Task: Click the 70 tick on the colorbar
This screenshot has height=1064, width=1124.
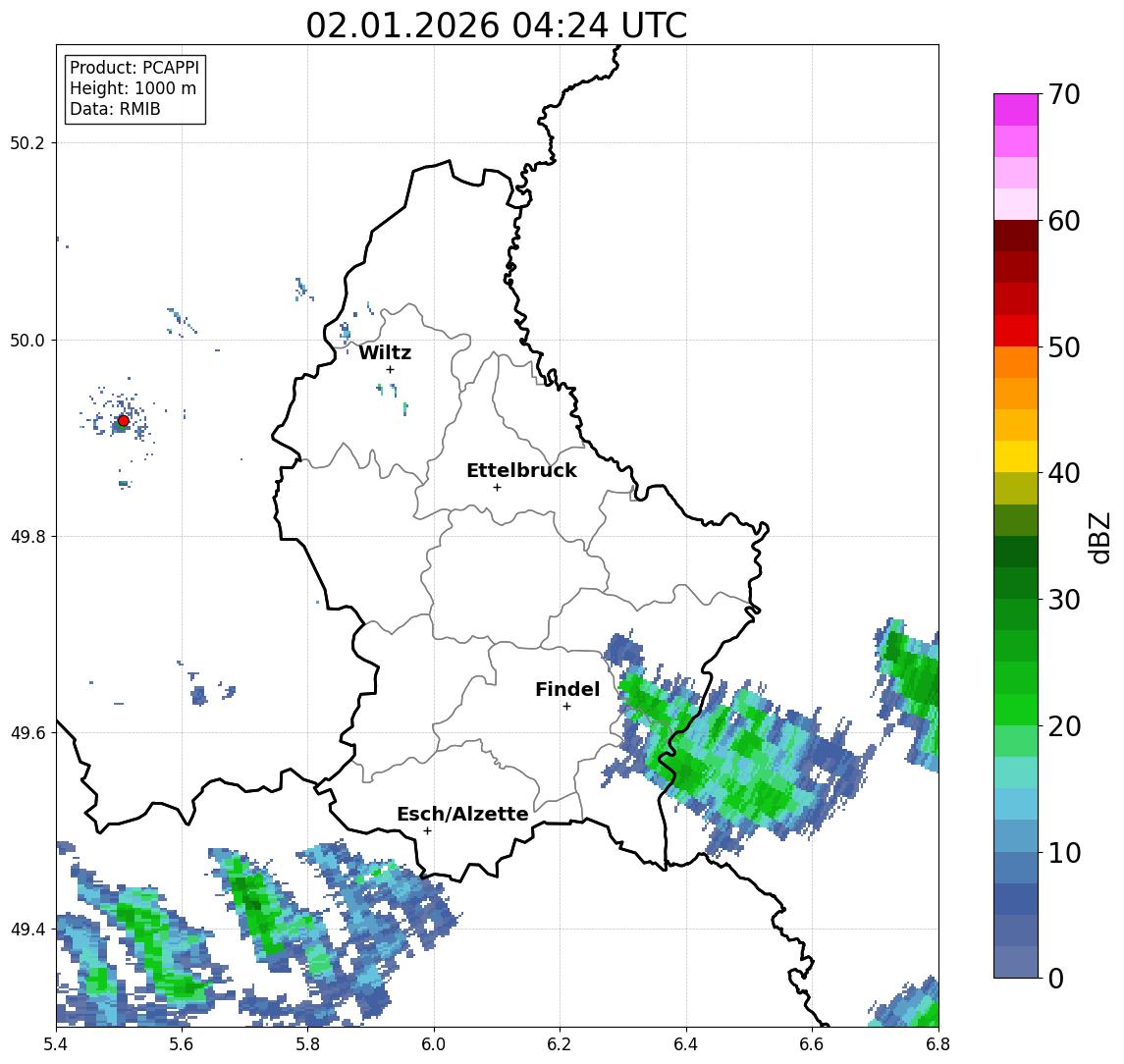Action: tap(1064, 94)
